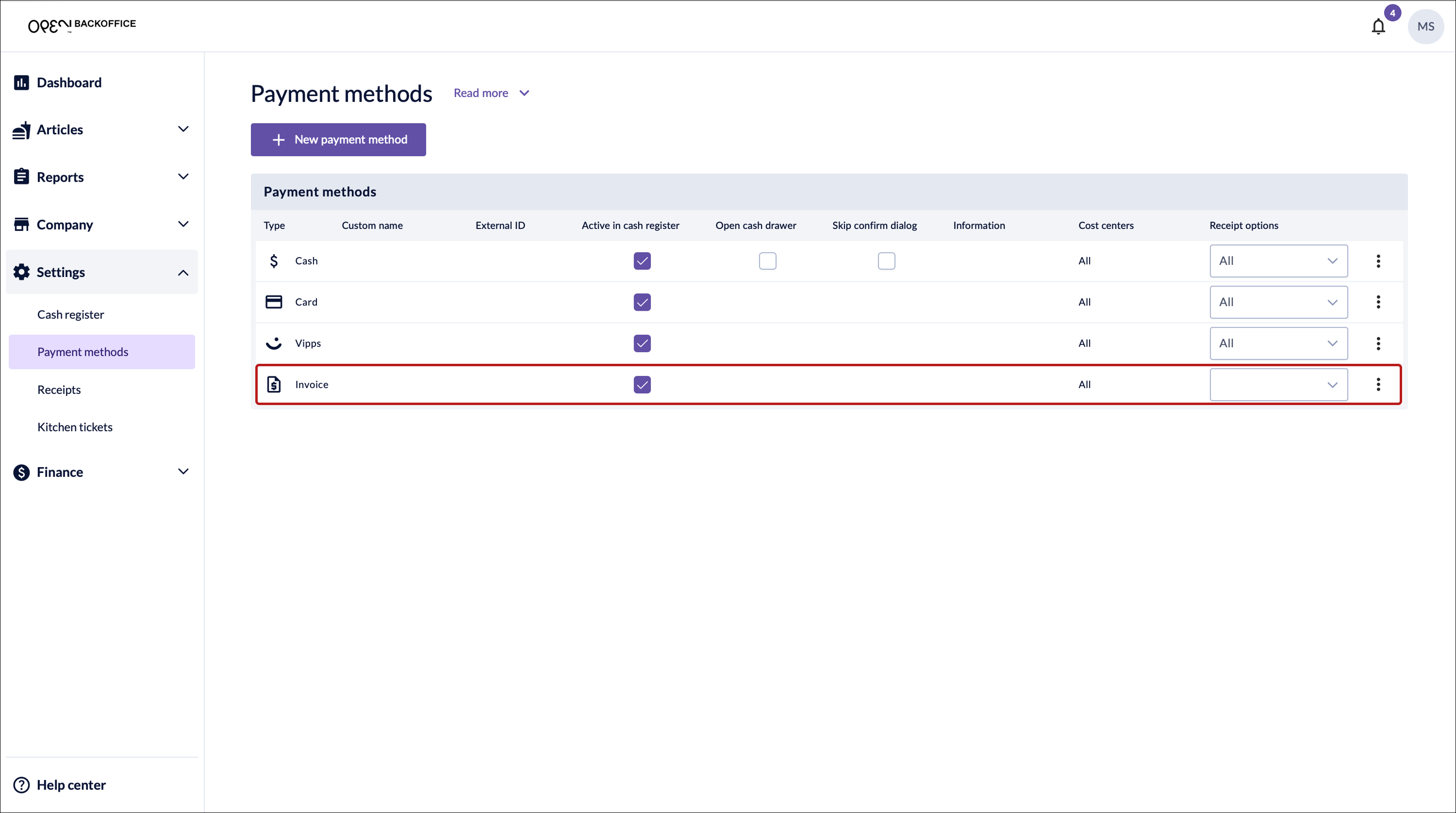The image size is (1456, 813).
Task: Enable Open cash drawer for Cash
Action: 767,261
